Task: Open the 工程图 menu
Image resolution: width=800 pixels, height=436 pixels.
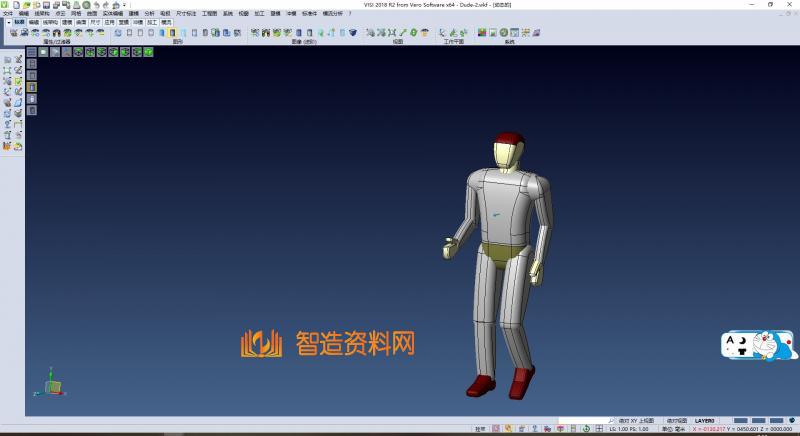Action: click(x=209, y=13)
